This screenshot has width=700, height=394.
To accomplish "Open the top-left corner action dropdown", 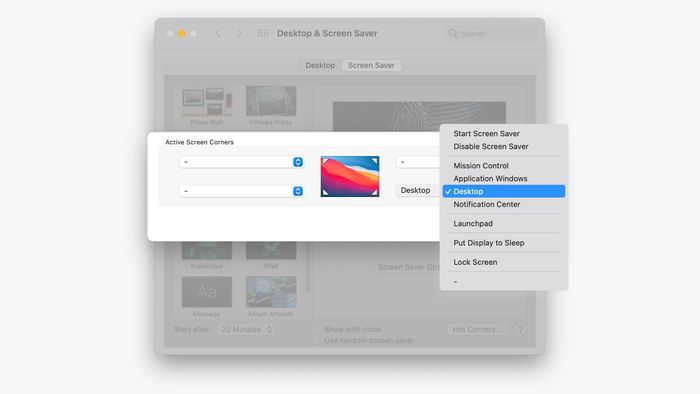I will click(x=241, y=162).
